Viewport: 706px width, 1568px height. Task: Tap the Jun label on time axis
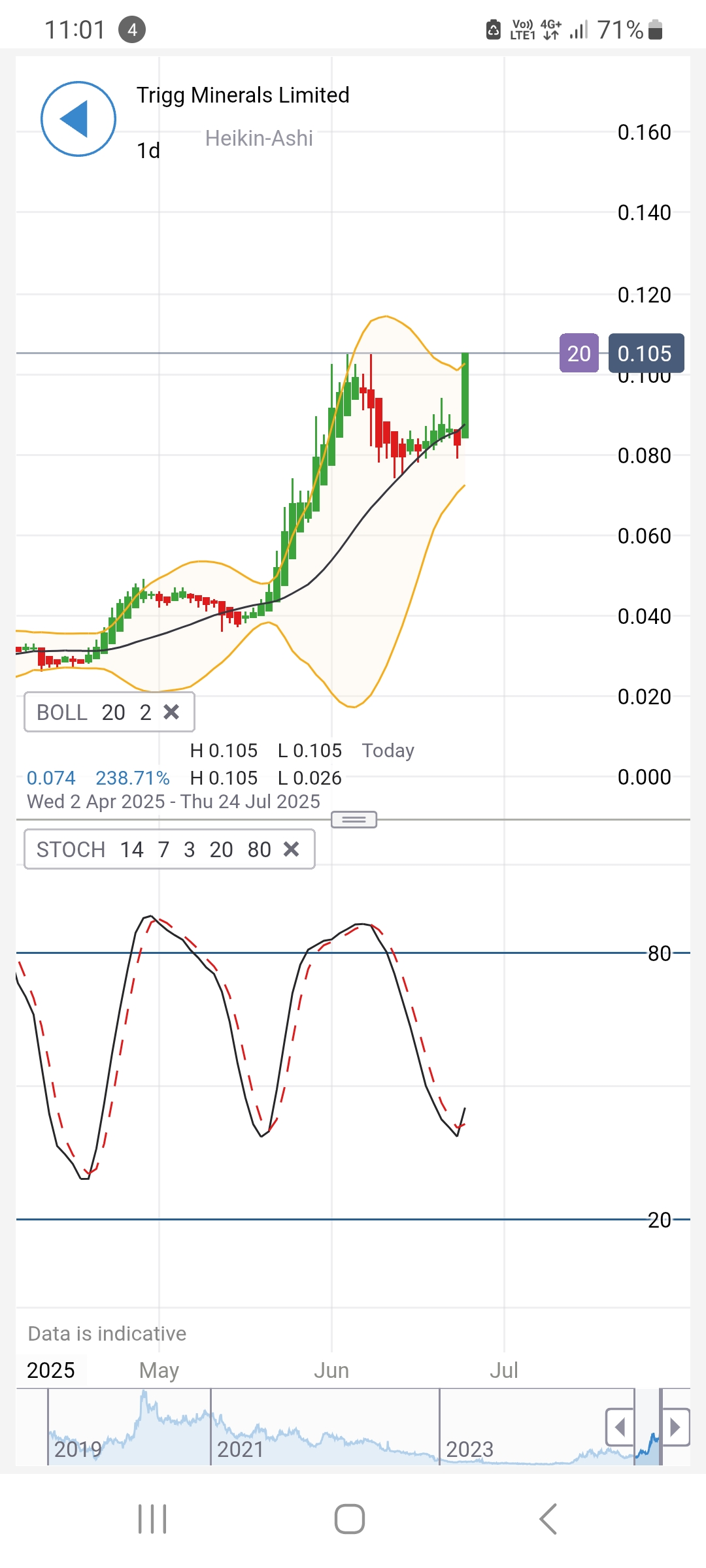tap(331, 1370)
